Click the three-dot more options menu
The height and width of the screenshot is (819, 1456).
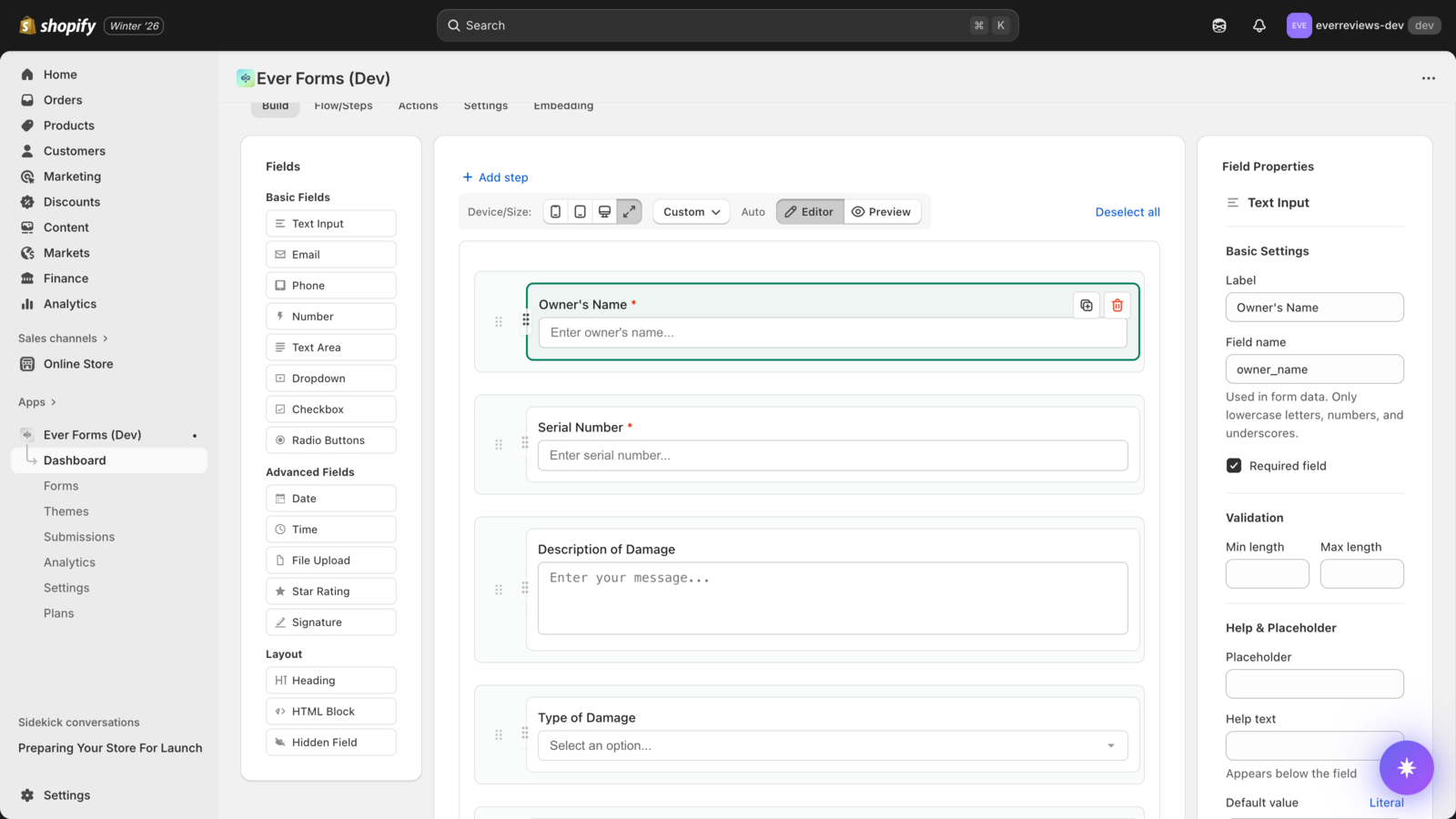tap(1429, 78)
